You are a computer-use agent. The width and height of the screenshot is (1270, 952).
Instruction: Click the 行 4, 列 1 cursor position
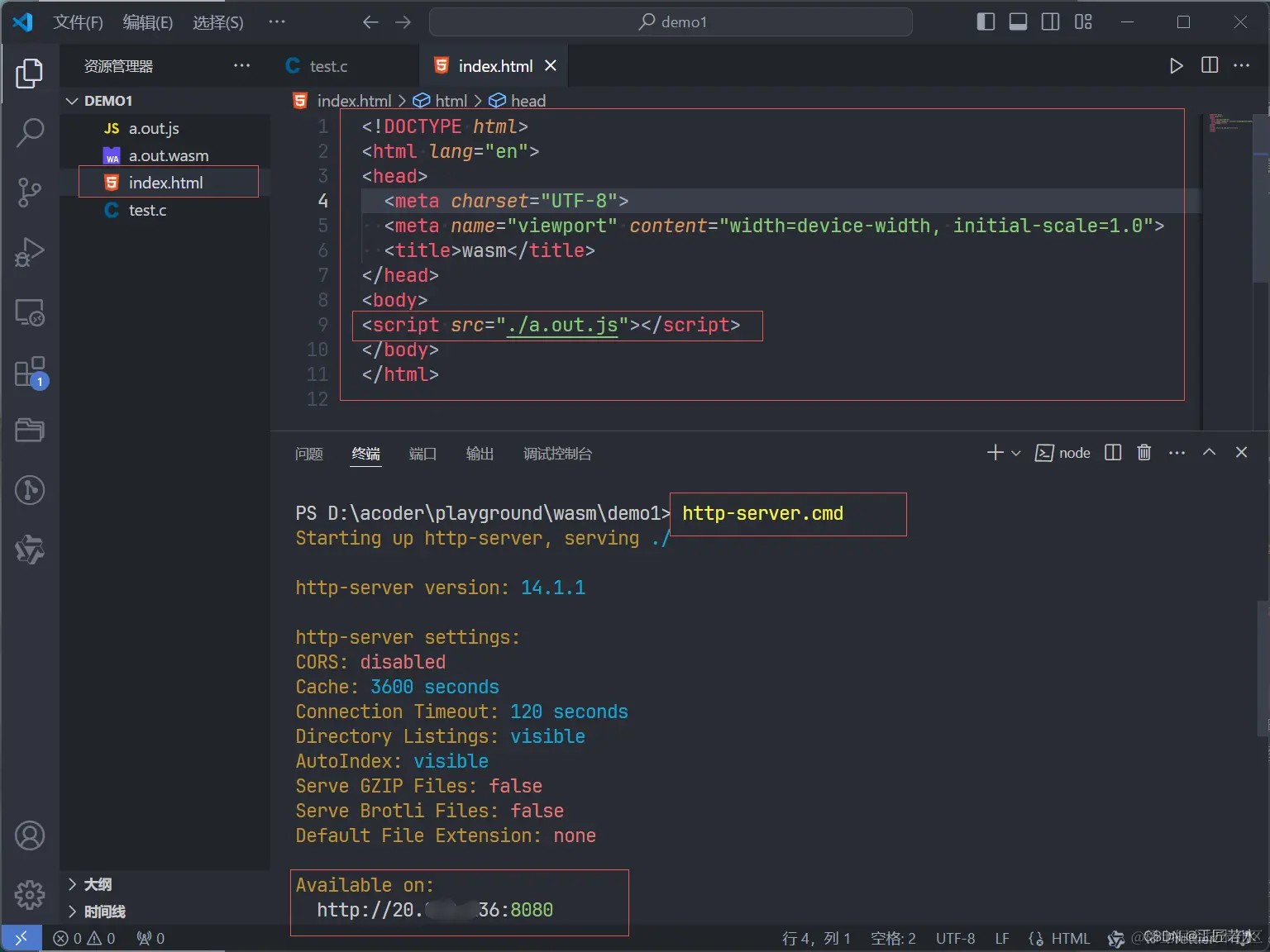click(816, 938)
